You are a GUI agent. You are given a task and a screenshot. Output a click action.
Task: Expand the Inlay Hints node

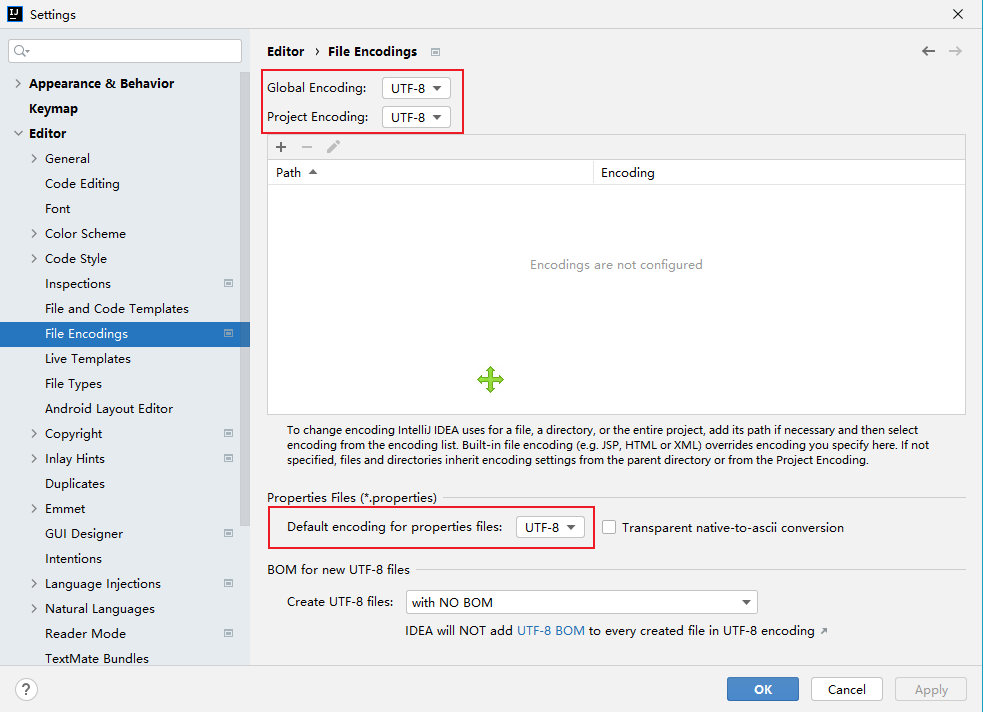tap(34, 458)
